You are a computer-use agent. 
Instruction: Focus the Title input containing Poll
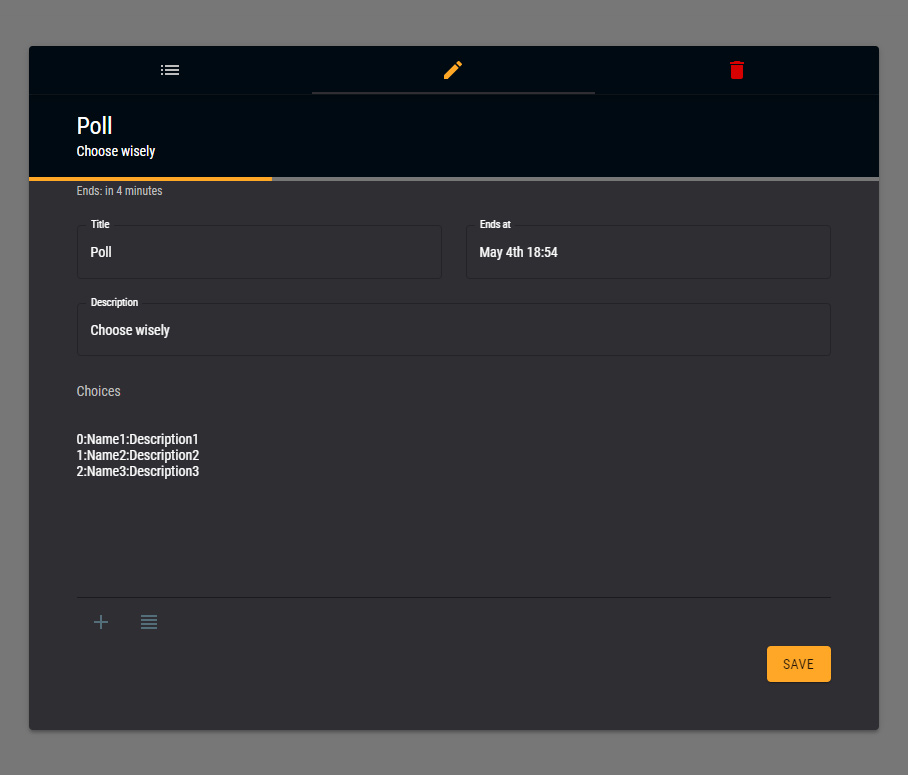[259, 253]
